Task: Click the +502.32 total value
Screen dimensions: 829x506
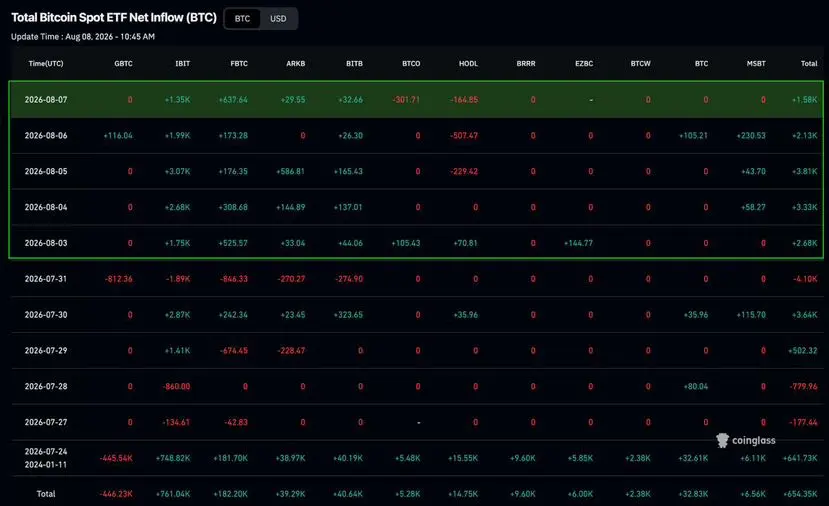Action: (x=803, y=351)
